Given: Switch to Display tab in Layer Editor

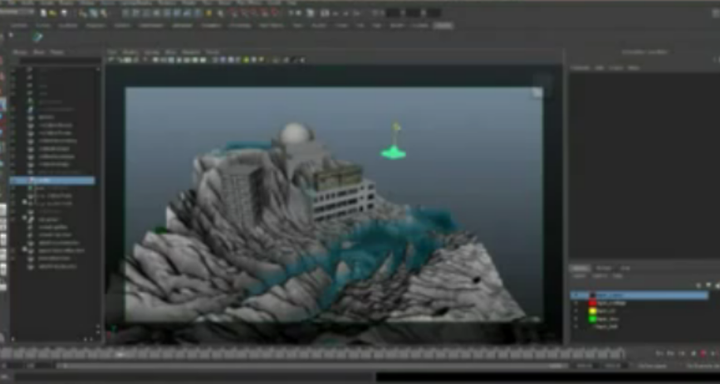Looking at the screenshot, I should (580, 268).
